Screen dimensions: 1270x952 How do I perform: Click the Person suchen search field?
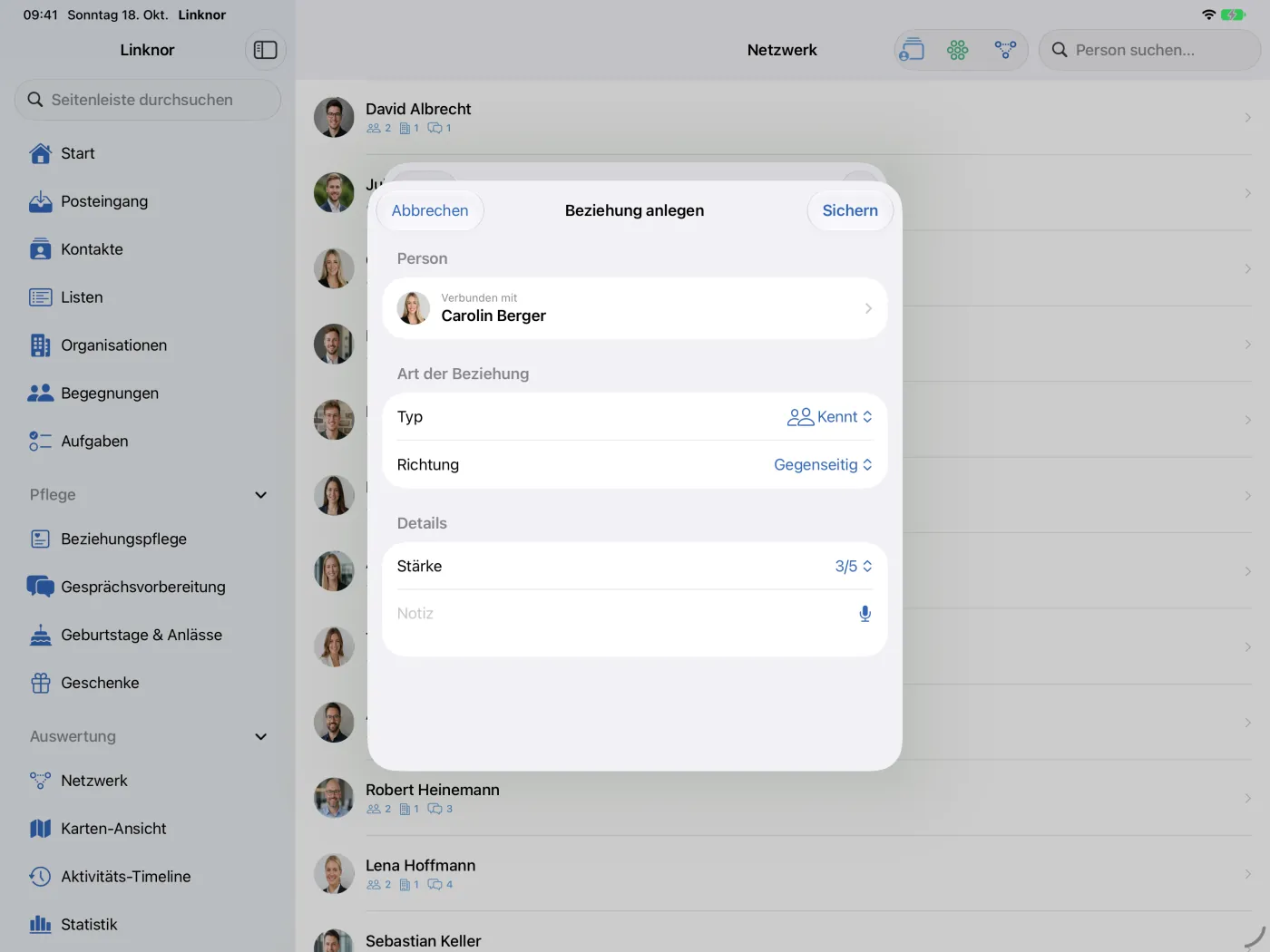(x=1149, y=50)
